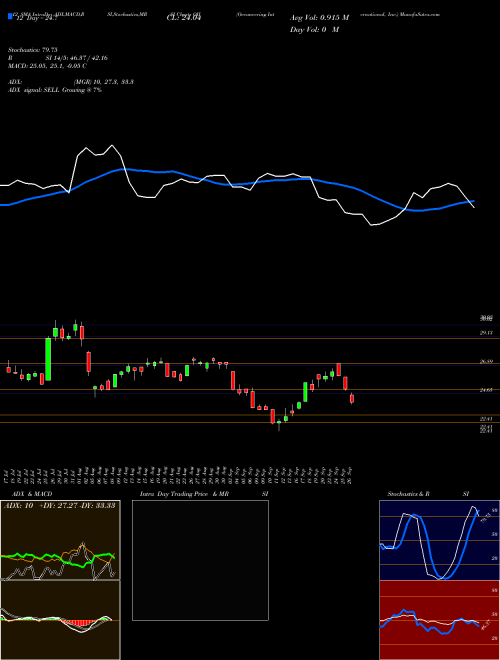Click the 26.39 price axis label
Image resolution: width=500 pixels, height=660 pixels.
(x=487, y=362)
